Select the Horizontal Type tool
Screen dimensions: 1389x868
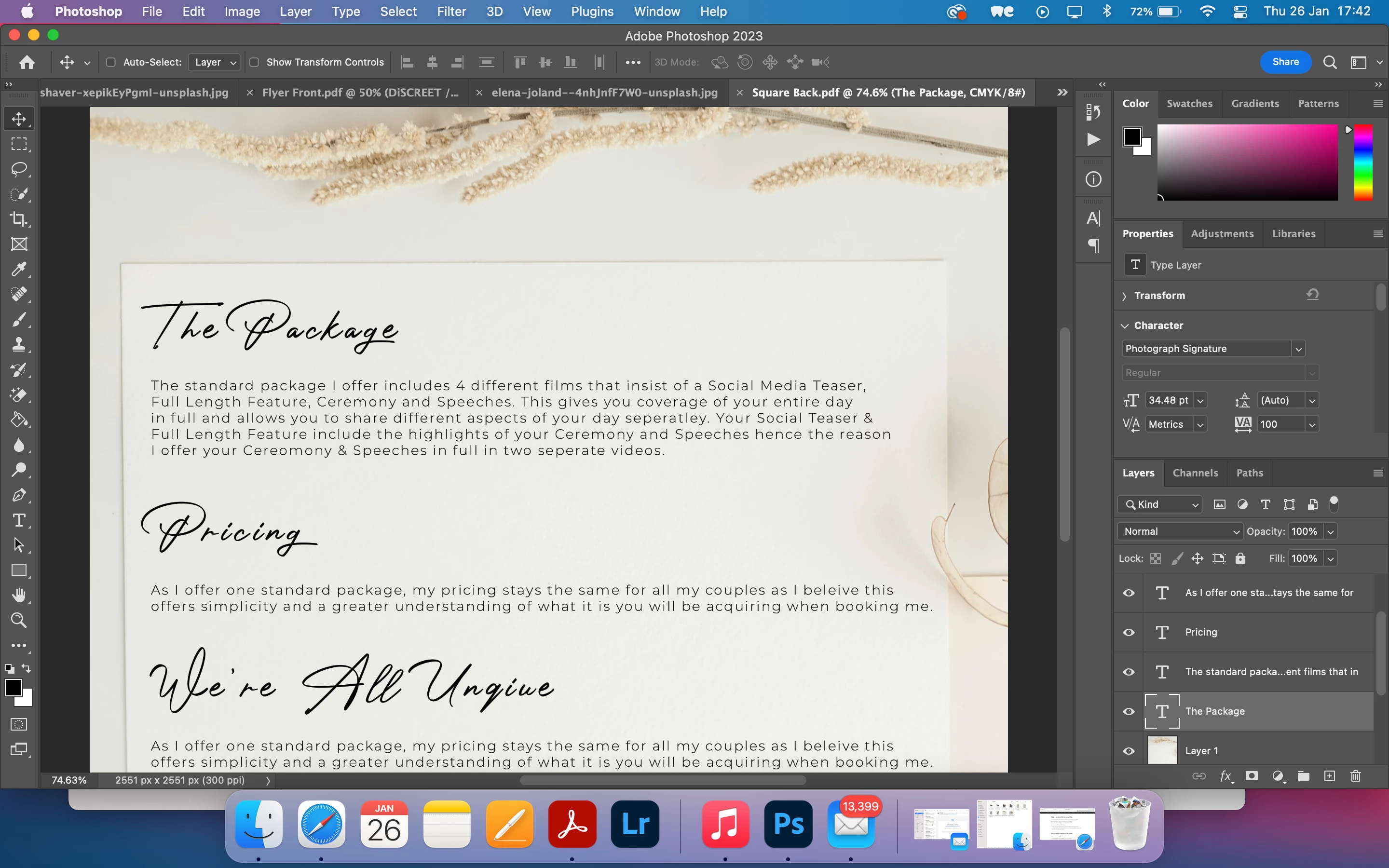19,520
